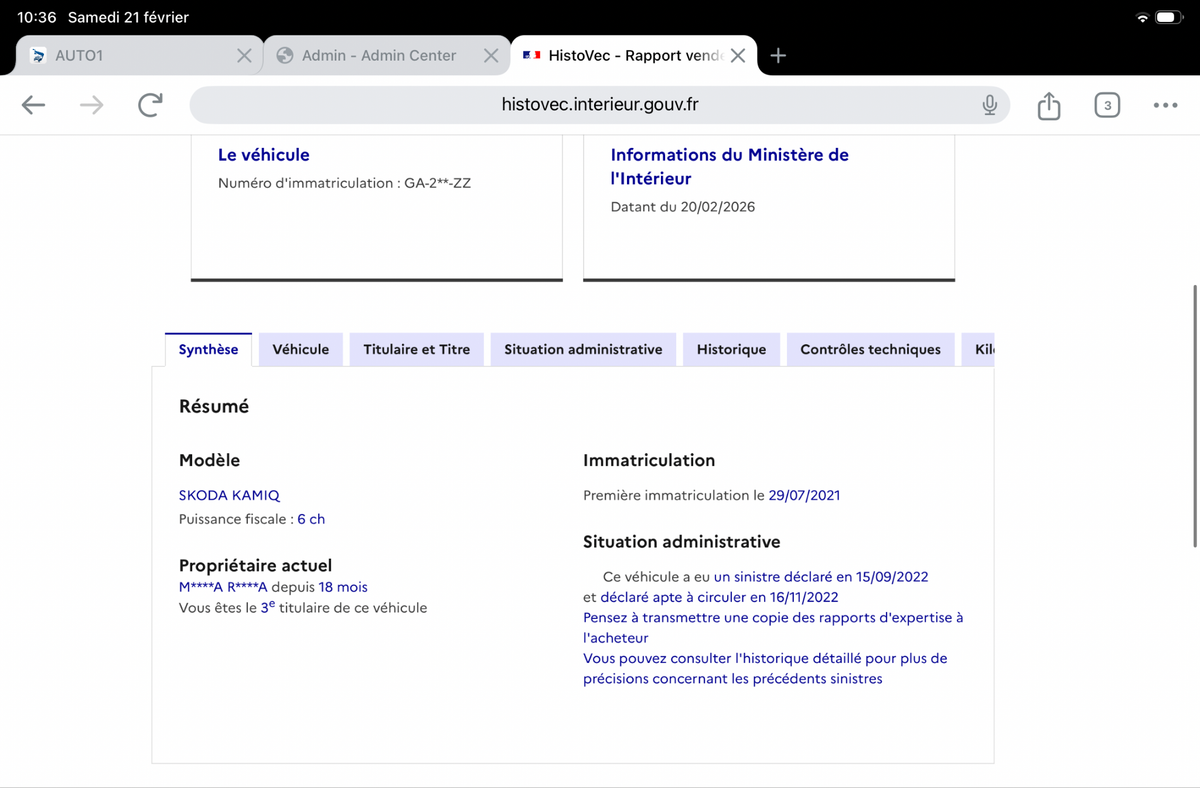Reload the HistoVec page

pyautogui.click(x=150, y=105)
